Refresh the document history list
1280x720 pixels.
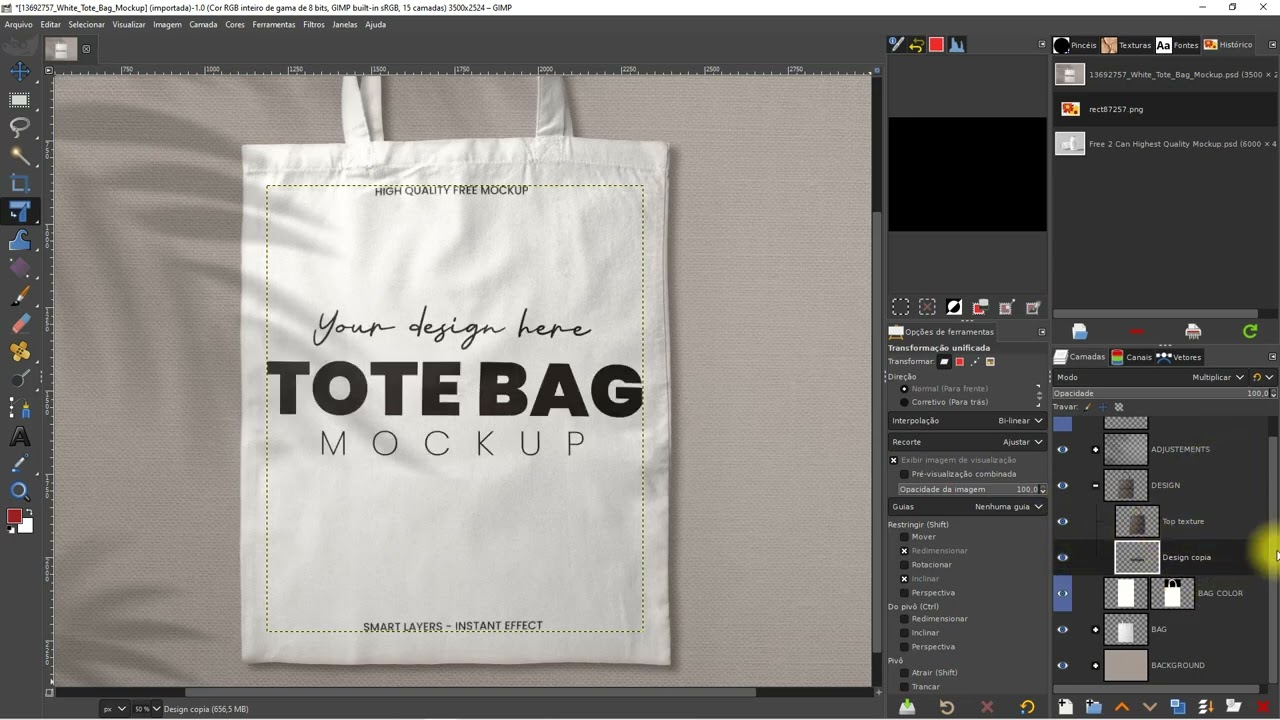1250,331
